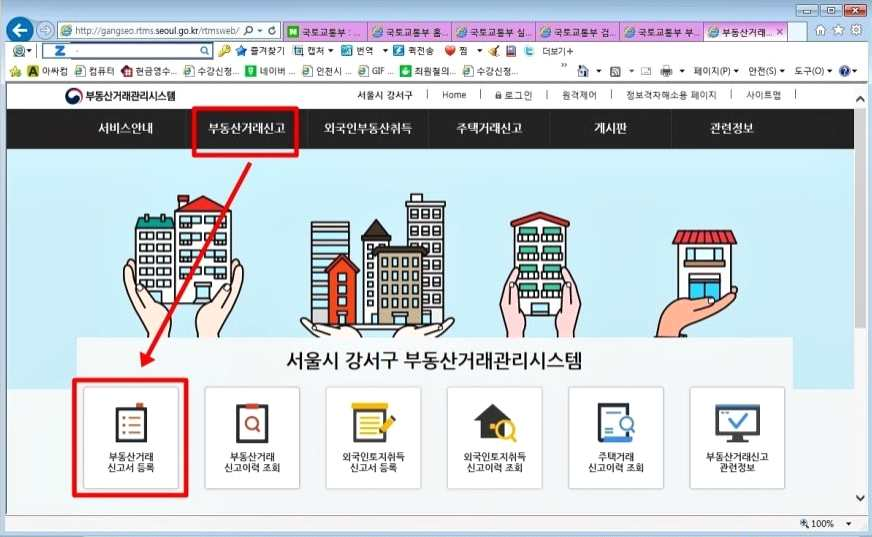Go to Home in the header
The width and height of the screenshot is (872, 537).
pyautogui.click(x=454, y=95)
